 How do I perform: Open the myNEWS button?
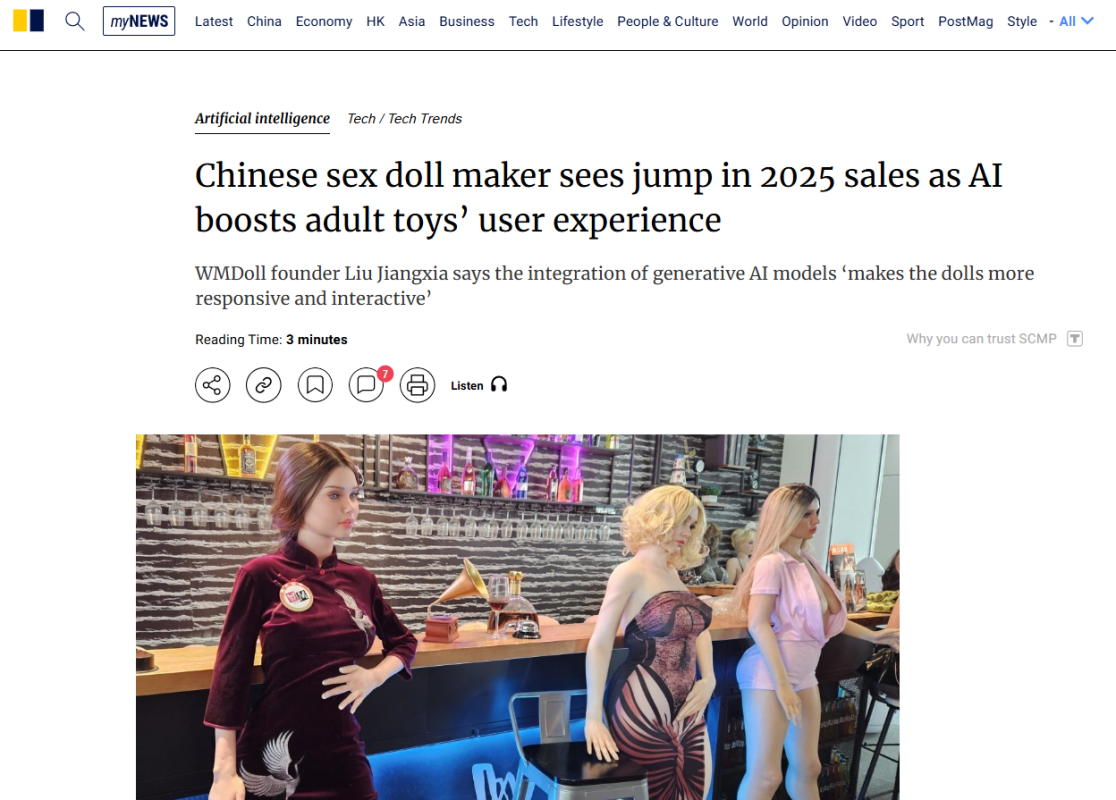139,21
